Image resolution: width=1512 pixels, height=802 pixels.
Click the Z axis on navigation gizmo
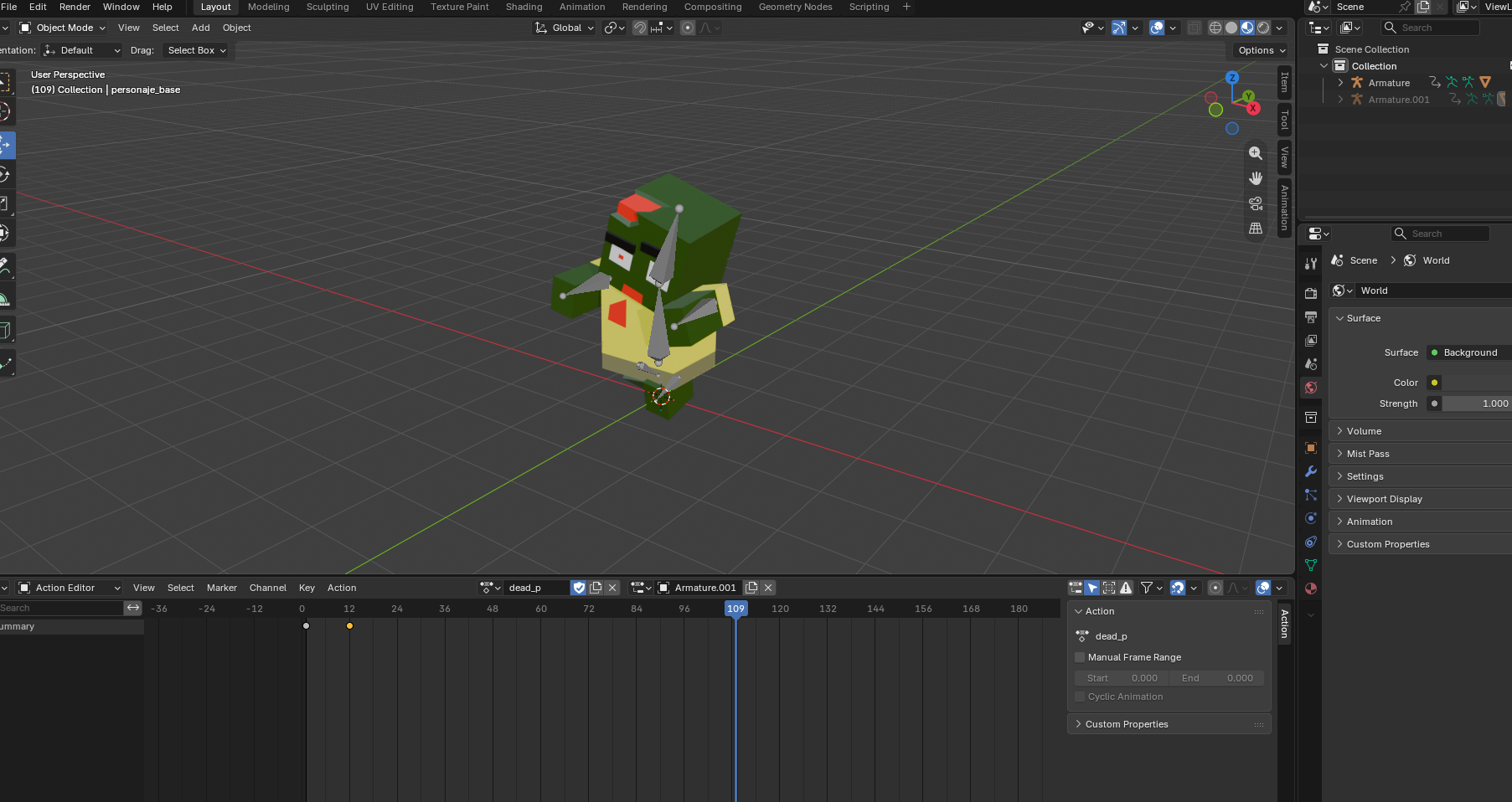[x=1231, y=77]
